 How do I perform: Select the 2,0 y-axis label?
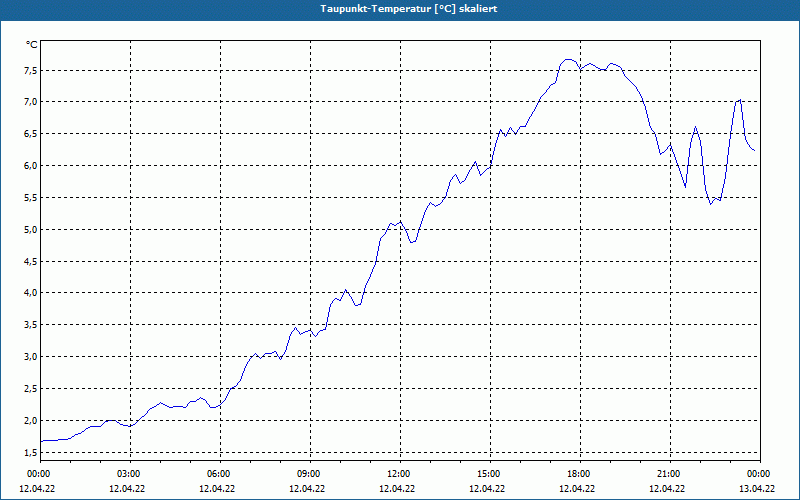31,421
